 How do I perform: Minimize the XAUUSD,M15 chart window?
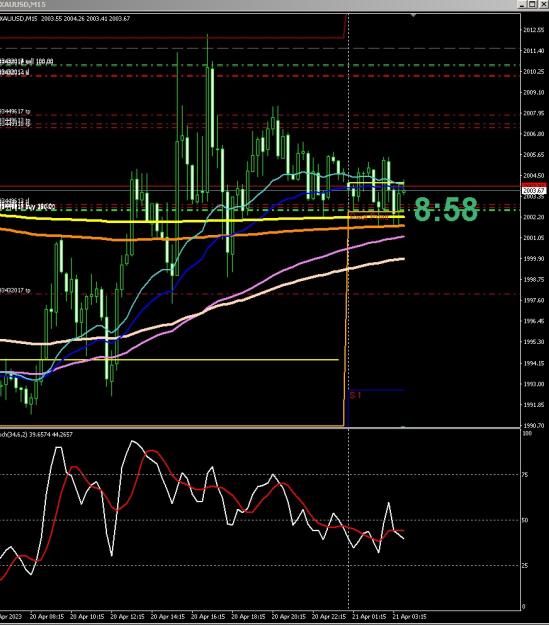pos(522,4)
